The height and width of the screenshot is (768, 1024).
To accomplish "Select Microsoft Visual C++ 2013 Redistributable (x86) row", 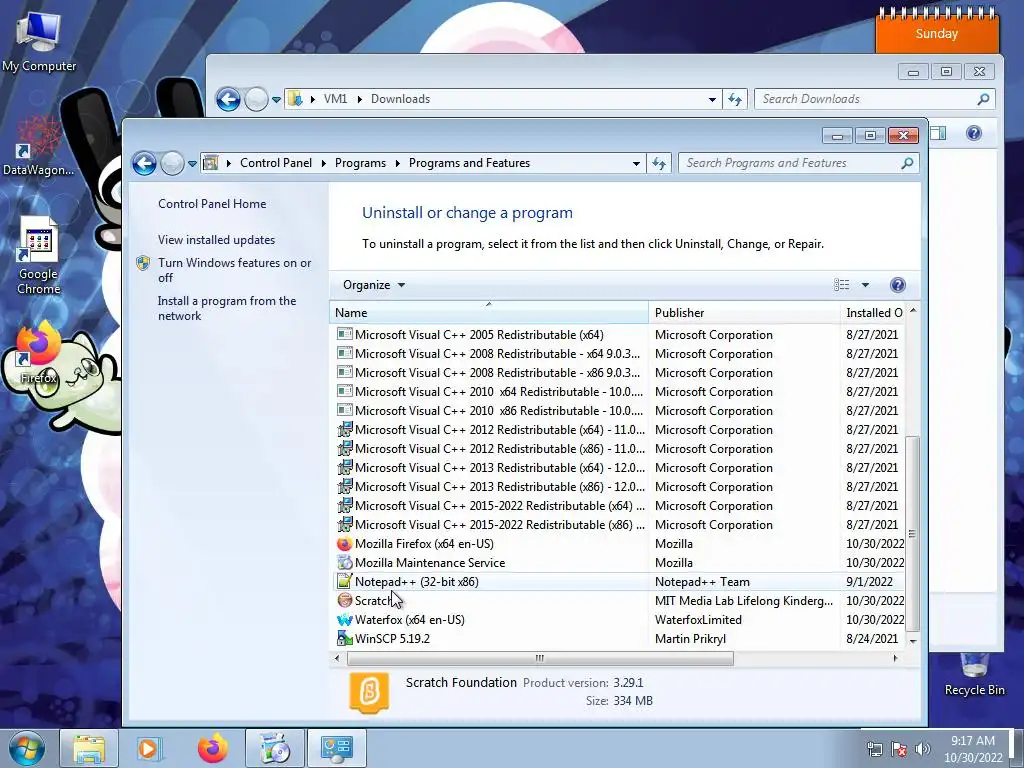I will tap(619, 487).
